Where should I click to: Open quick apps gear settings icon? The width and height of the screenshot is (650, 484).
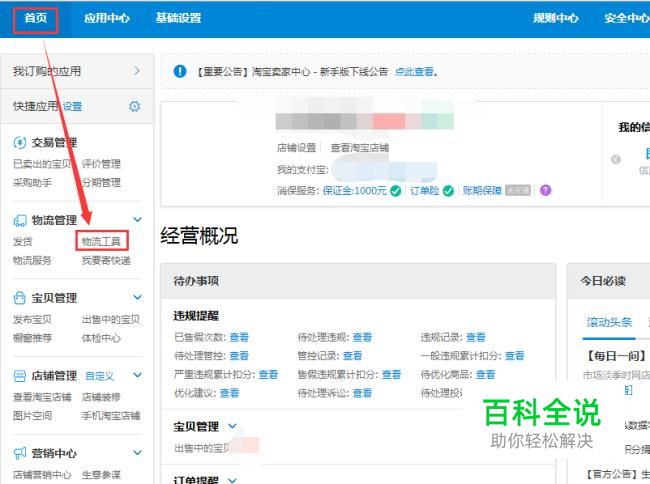pos(134,106)
